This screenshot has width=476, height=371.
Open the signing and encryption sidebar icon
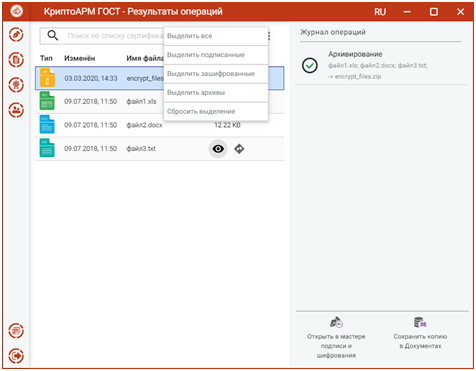(16, 35)
